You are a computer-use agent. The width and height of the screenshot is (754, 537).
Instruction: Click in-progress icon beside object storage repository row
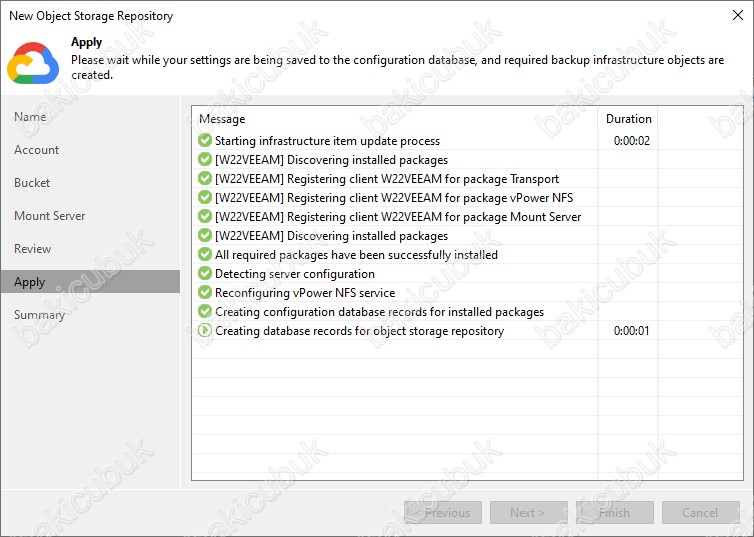point(205,330)
